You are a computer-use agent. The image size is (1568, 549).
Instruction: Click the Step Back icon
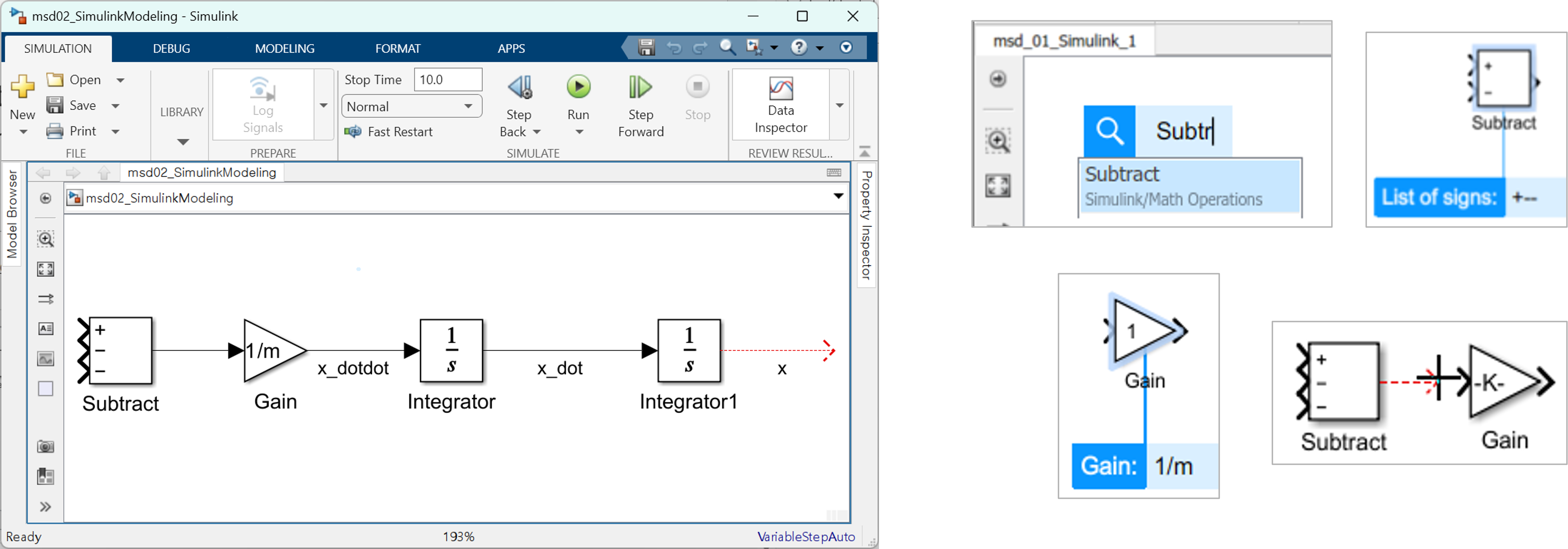519,88
